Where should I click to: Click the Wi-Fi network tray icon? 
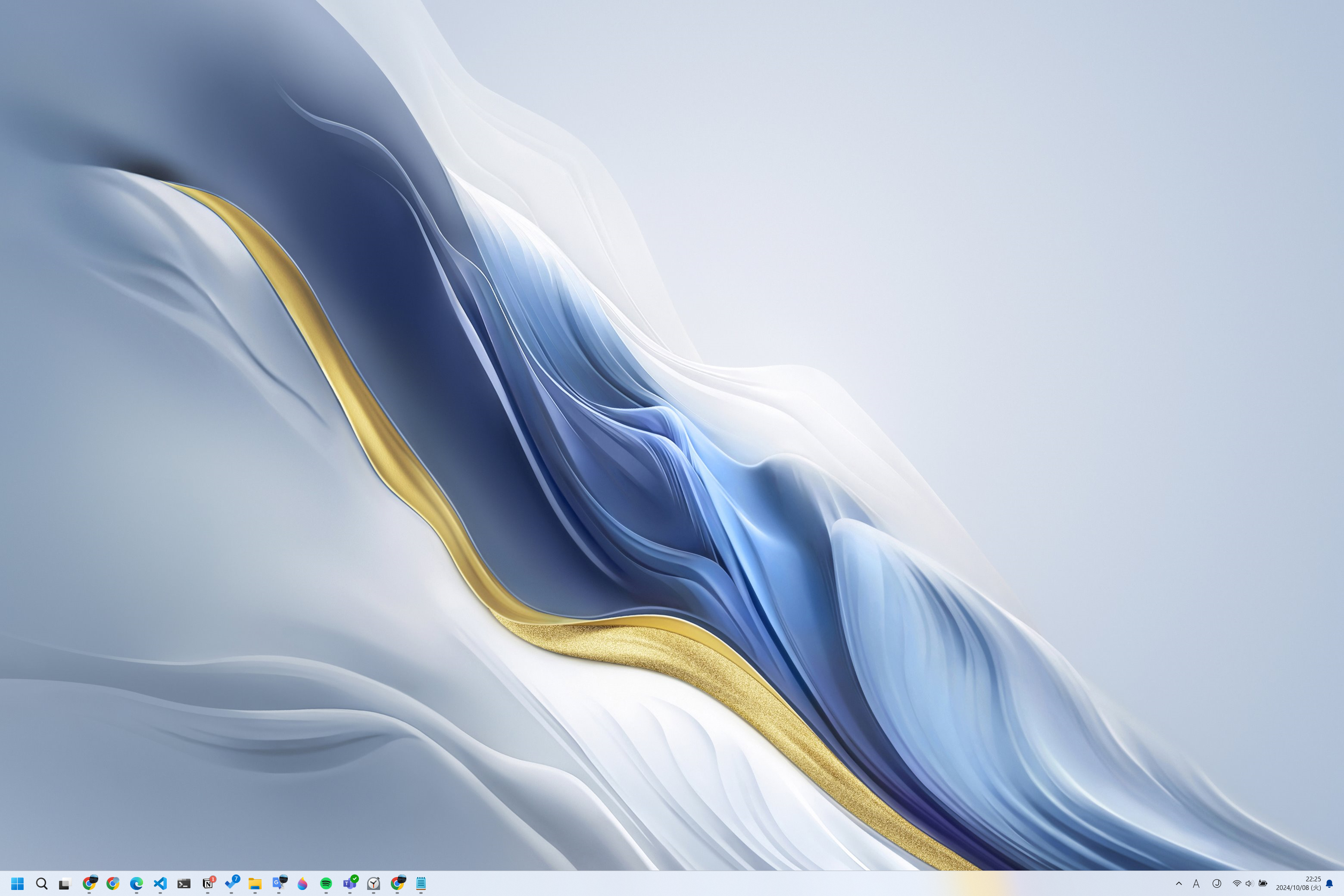pos(1237,884)
